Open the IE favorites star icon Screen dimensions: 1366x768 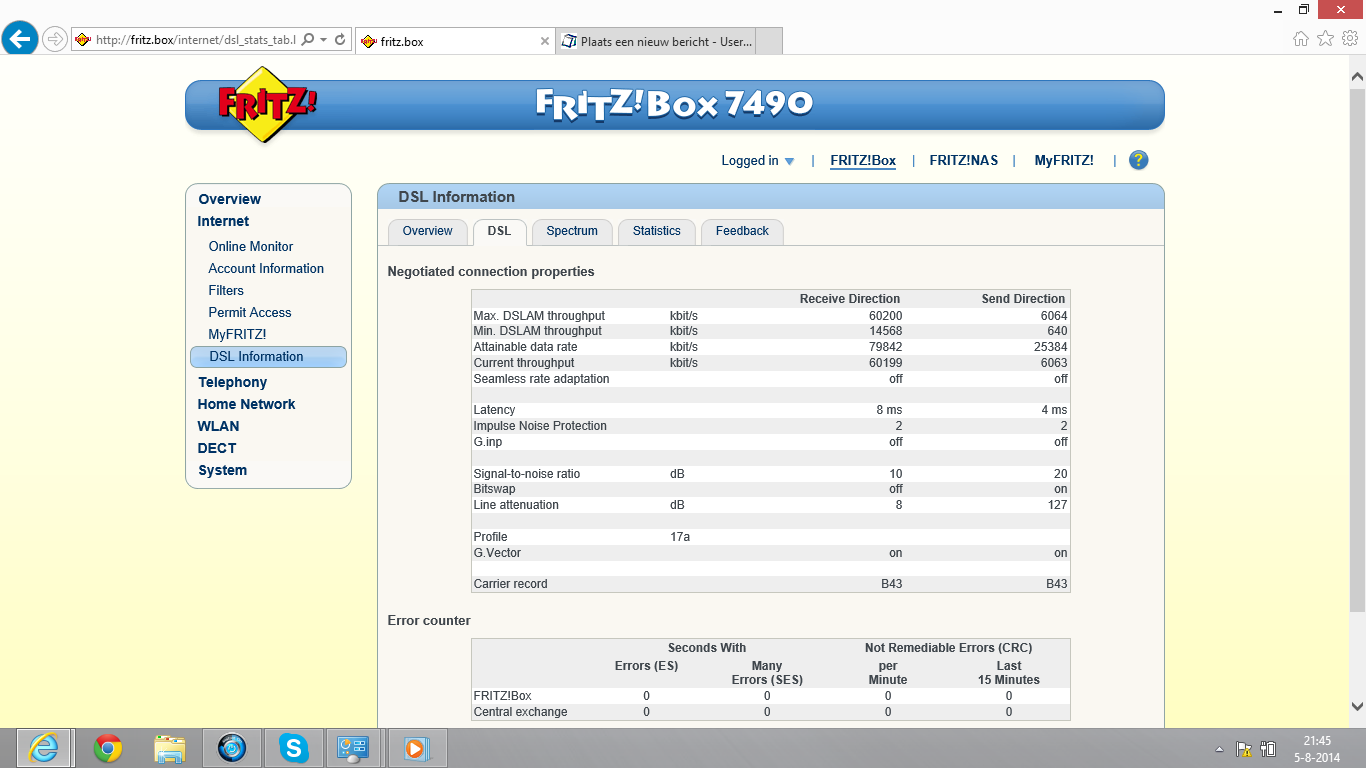(x=1325, y=39)
